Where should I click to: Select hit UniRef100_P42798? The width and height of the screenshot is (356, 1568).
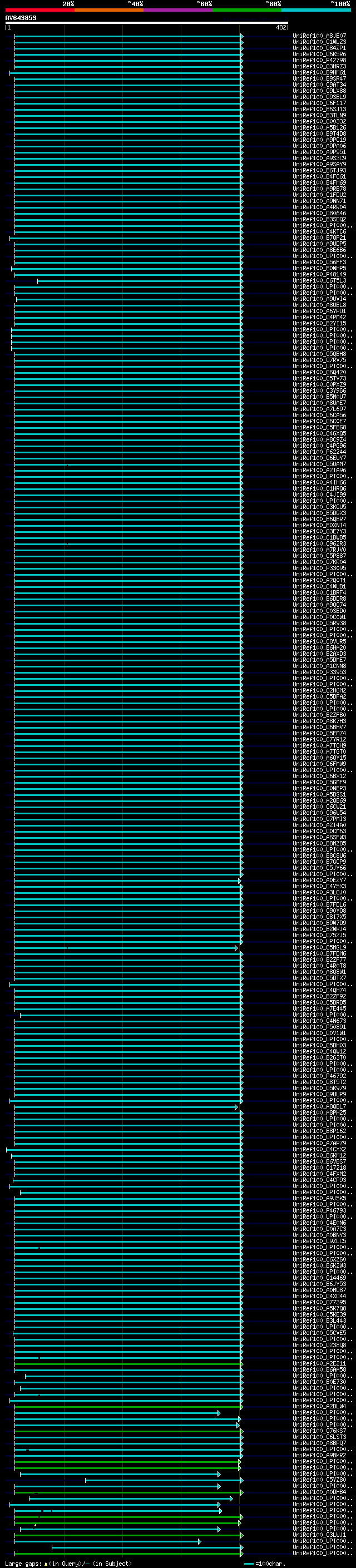point(319,60)
